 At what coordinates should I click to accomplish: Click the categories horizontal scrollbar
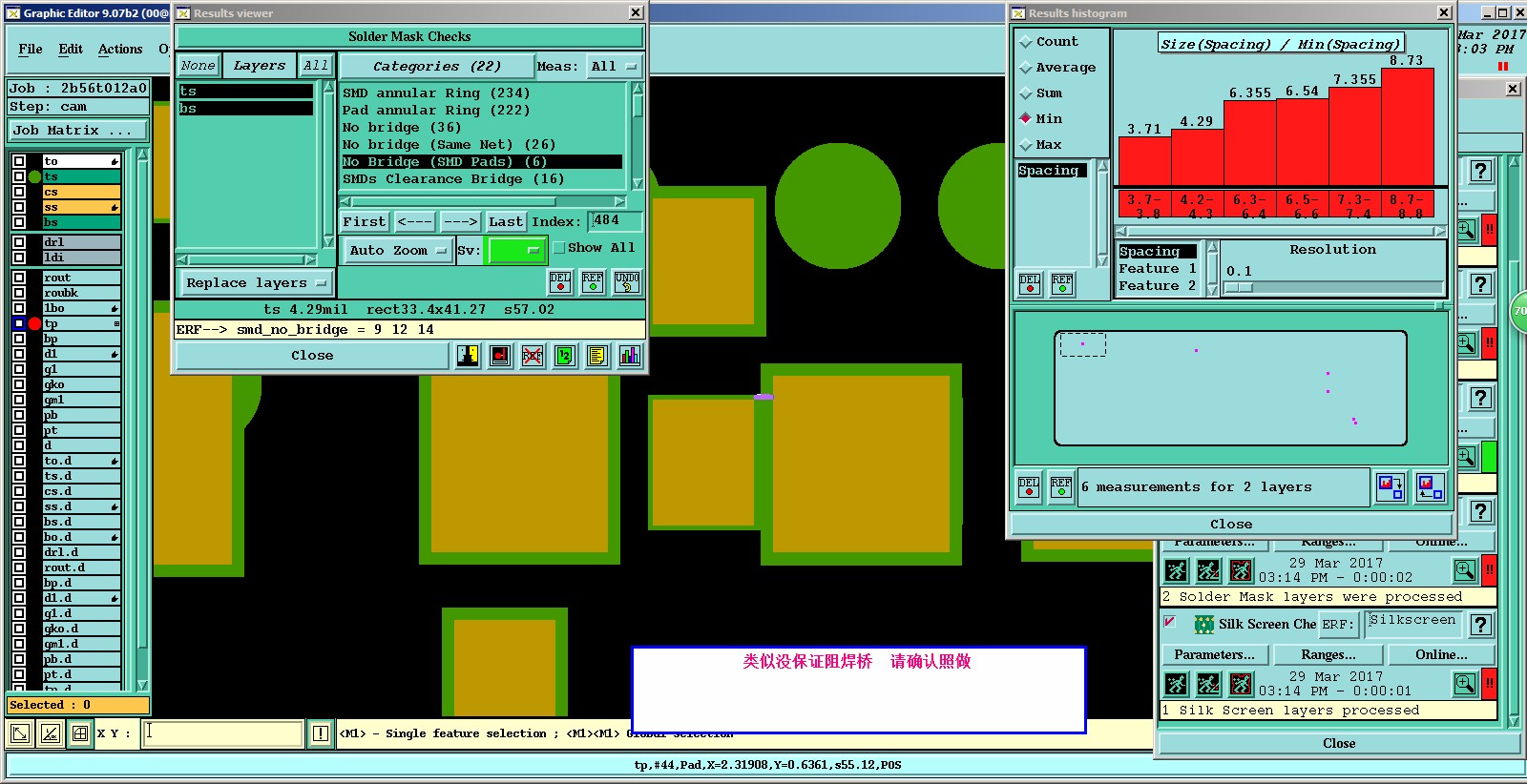coord(483,202)
